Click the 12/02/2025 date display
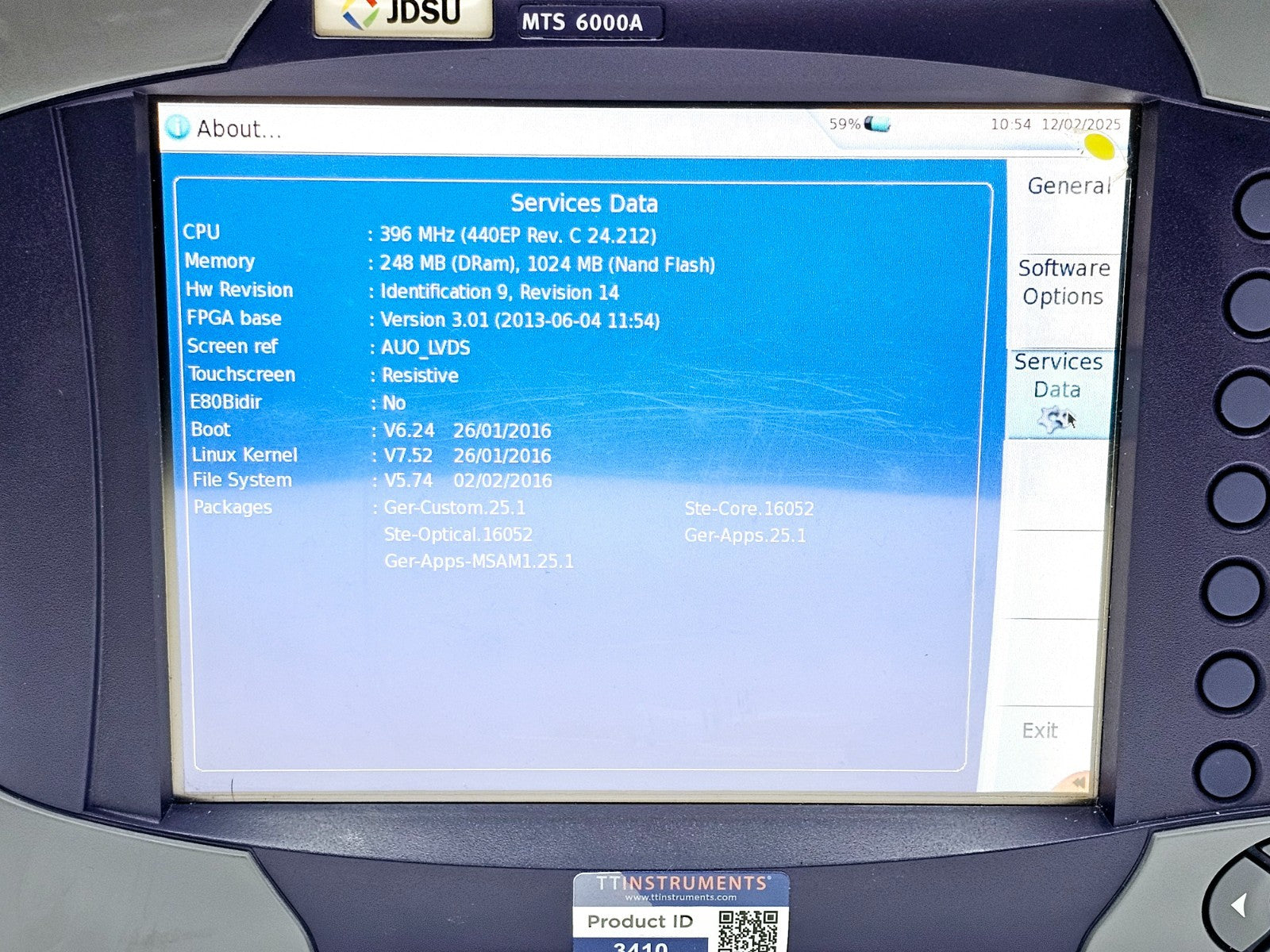Viewport: 1270px width, 952px height. pos(1080,125)
